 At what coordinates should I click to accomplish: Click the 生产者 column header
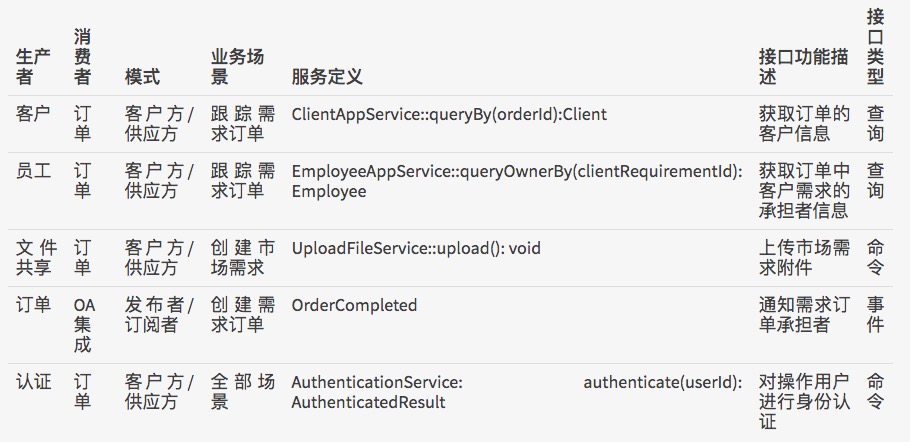click(x=33, y=66)
